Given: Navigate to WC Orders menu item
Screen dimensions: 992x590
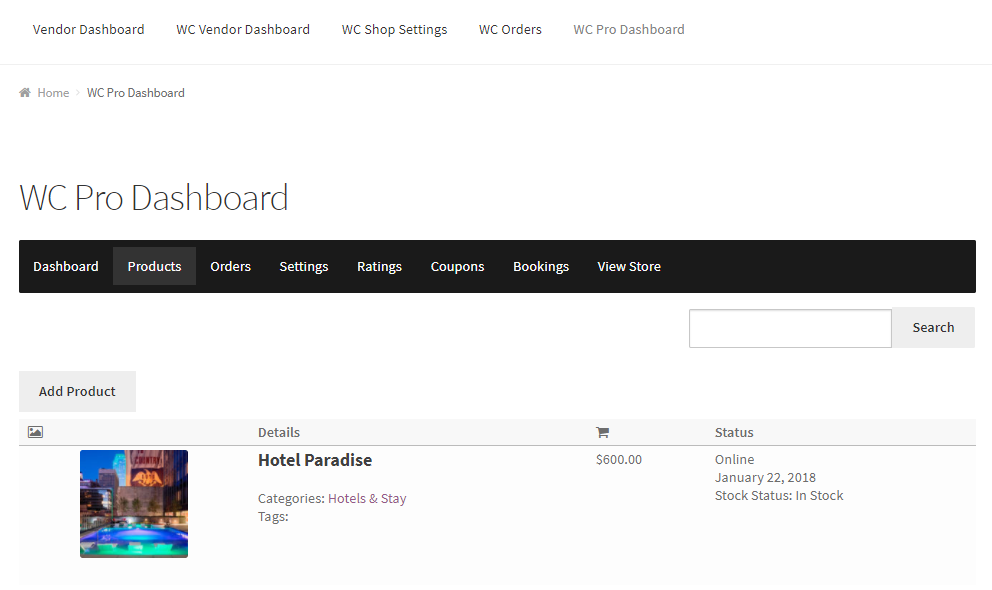Looking at the screenshot, I should pos(510,29).
